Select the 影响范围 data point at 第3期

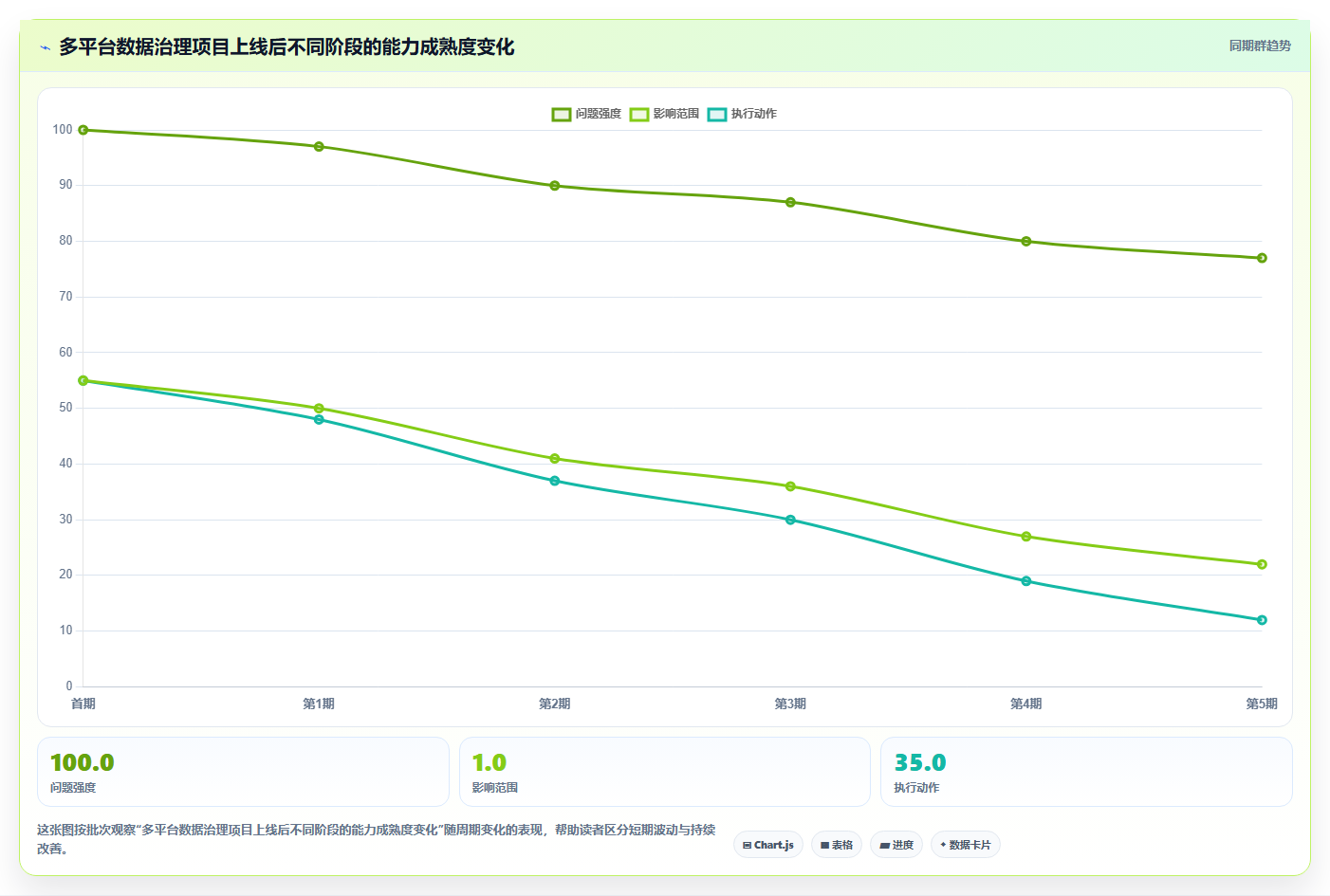790,486
